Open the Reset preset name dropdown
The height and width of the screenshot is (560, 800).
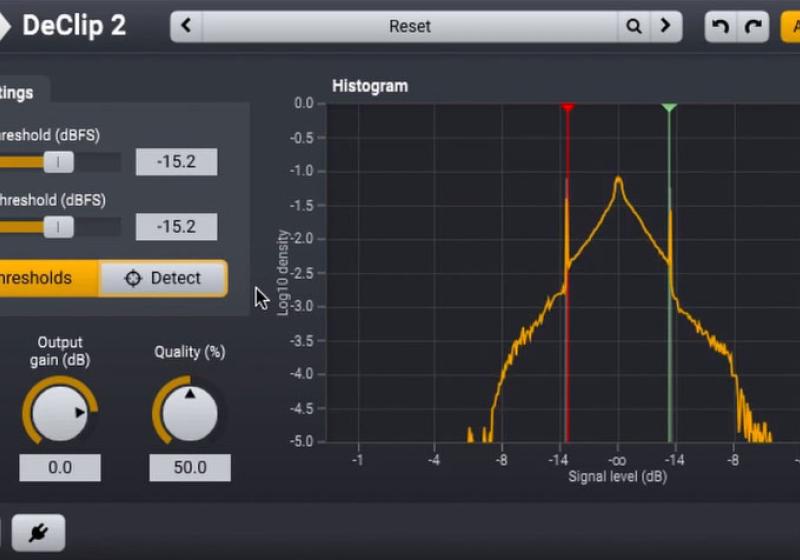click(410, 27)
